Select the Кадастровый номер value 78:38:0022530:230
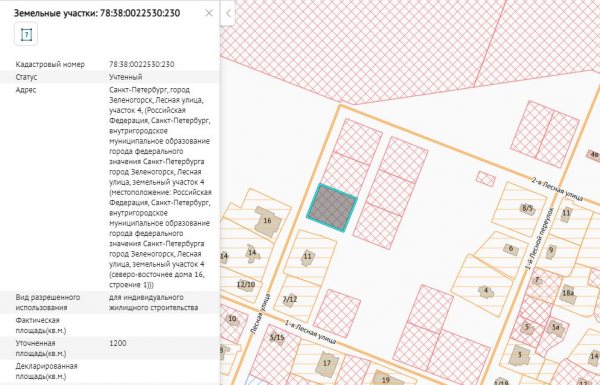The height and width of the screenshot is (385, 600). [x=142, y=64]
